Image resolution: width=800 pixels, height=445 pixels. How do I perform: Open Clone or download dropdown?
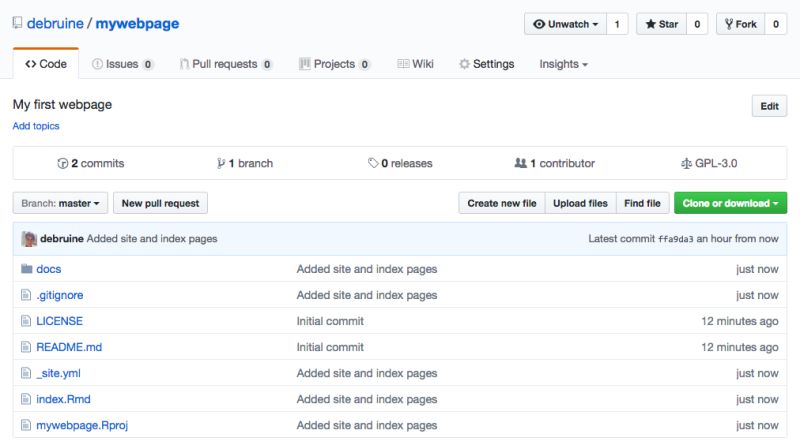(731, 203)
